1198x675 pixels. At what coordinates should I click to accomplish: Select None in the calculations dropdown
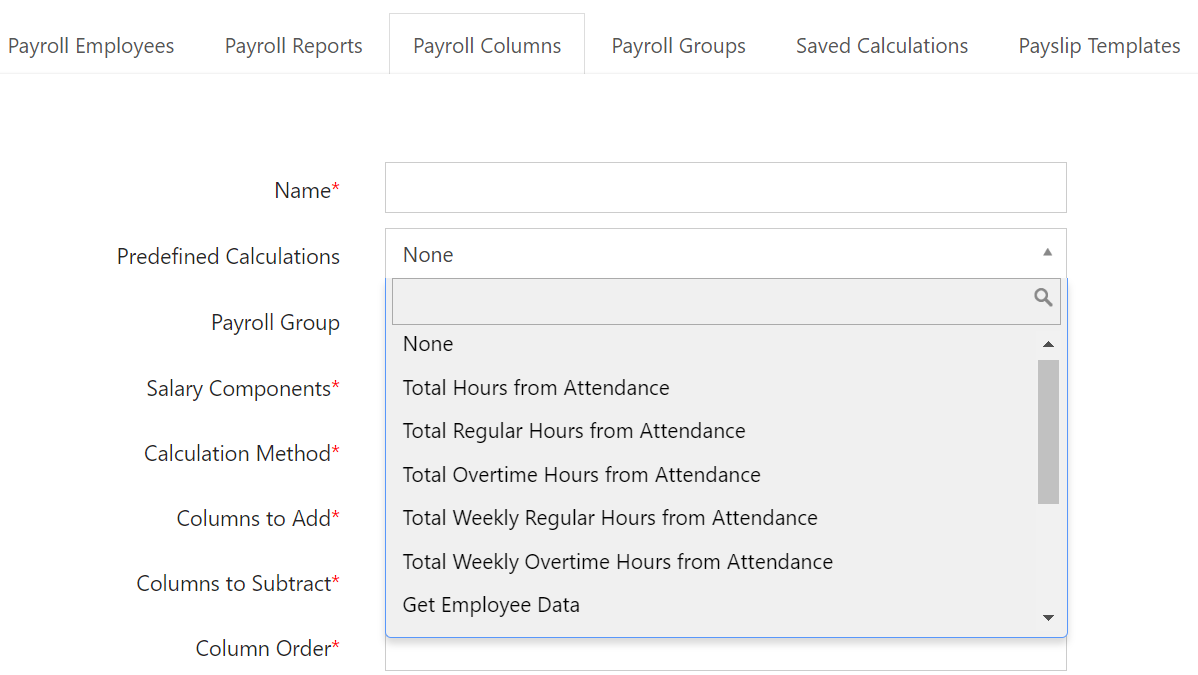tap(428, 343)
